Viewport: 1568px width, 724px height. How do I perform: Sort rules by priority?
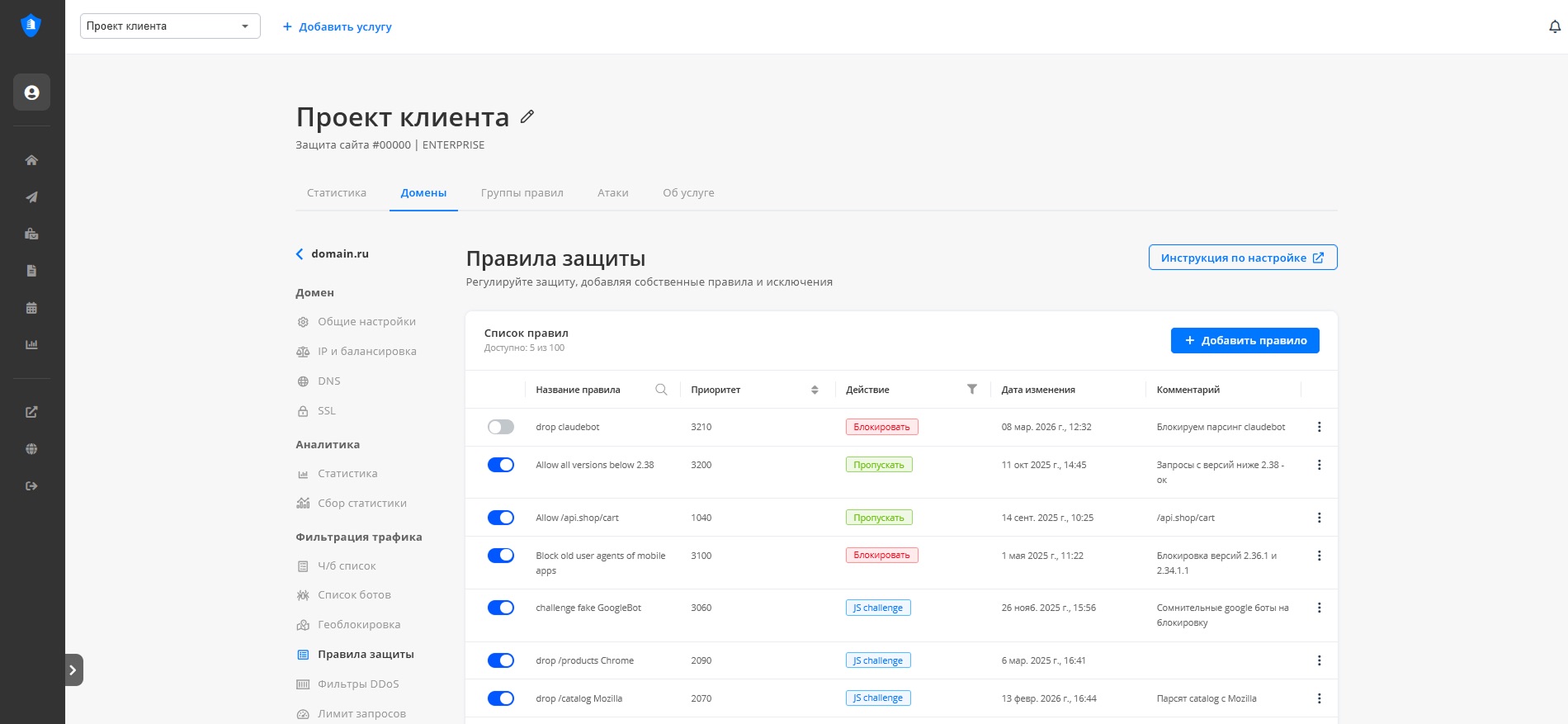(815, 390)
